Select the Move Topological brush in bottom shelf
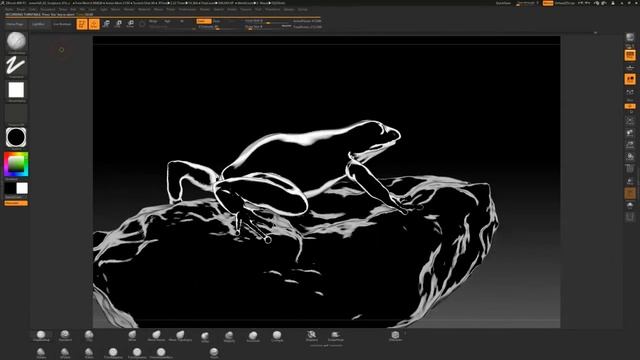Screen dimensions: 640x360 180,336
